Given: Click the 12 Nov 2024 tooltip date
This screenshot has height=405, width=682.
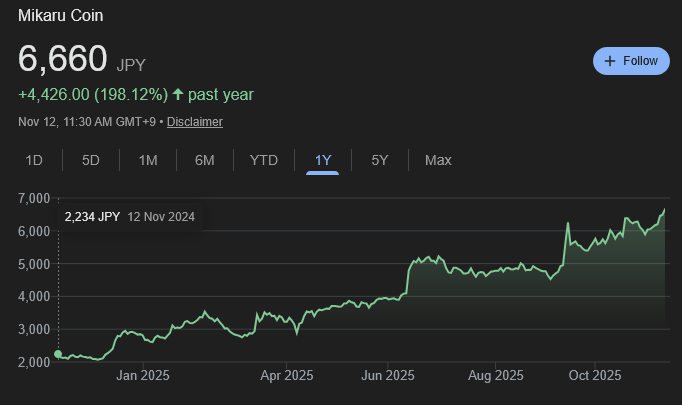Looking at the screenshot, I should [x=161, y=217].
